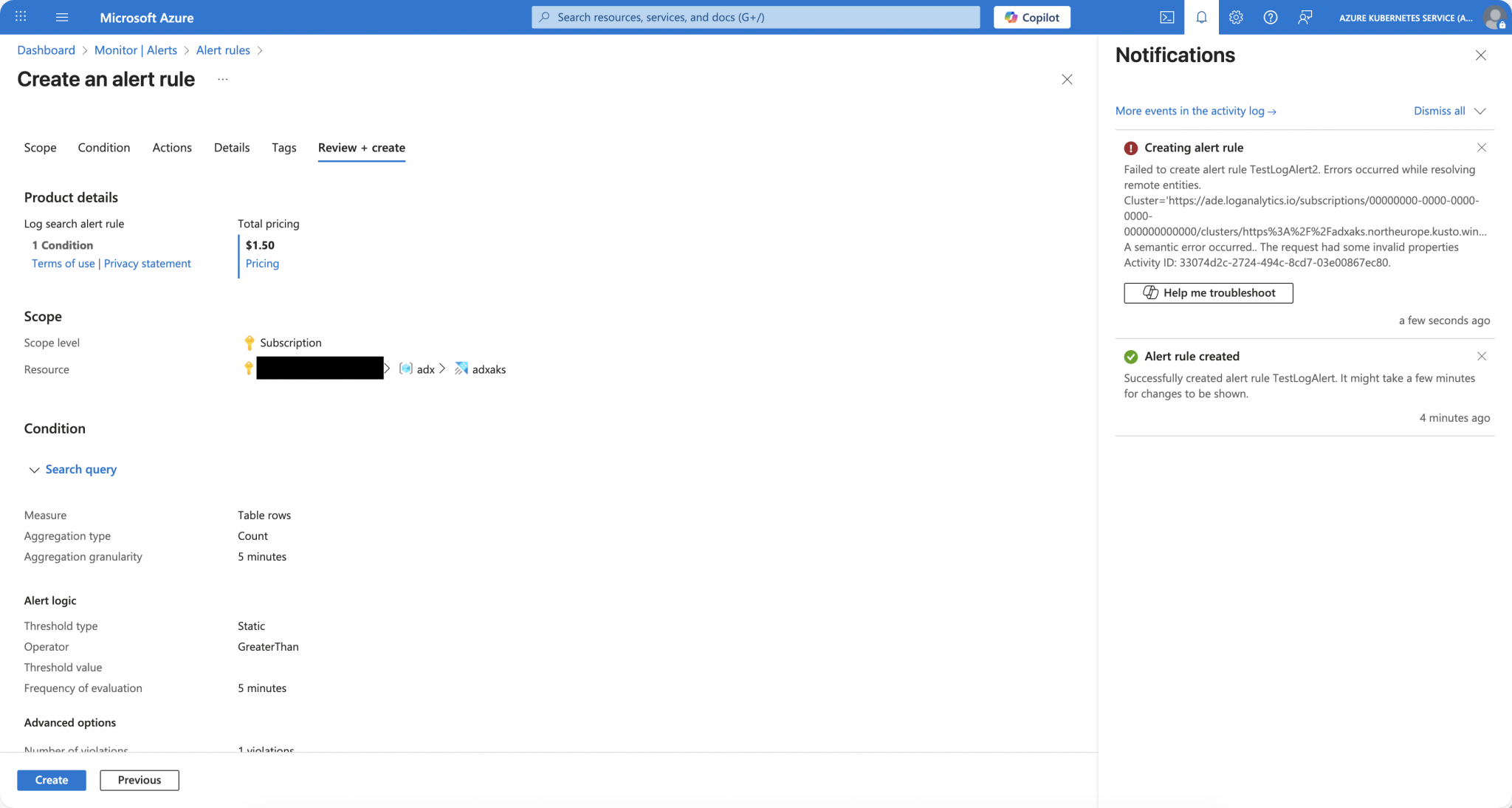Click the adxaks cluster icon
Viewport: 1512px width, 808px height.
tap(461, 369)
